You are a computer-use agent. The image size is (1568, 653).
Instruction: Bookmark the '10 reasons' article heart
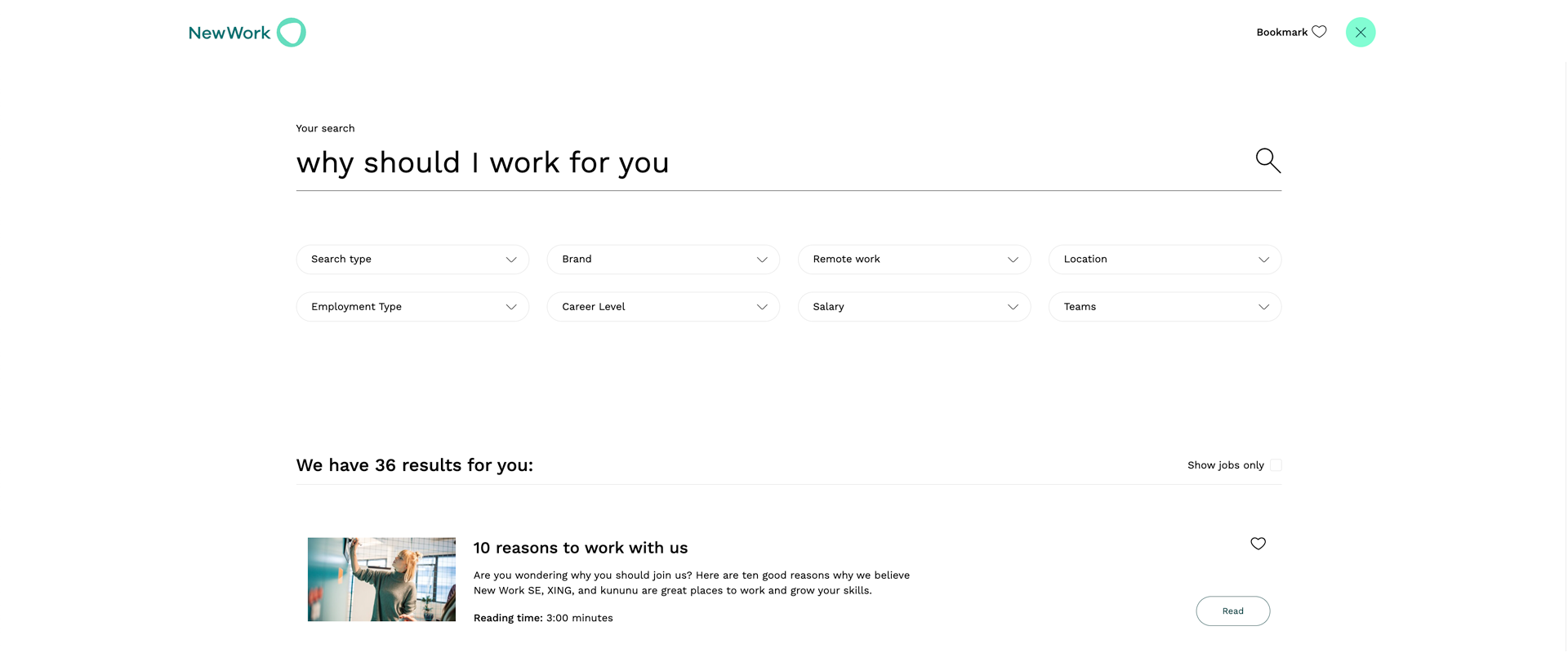tap(1258, 544)
